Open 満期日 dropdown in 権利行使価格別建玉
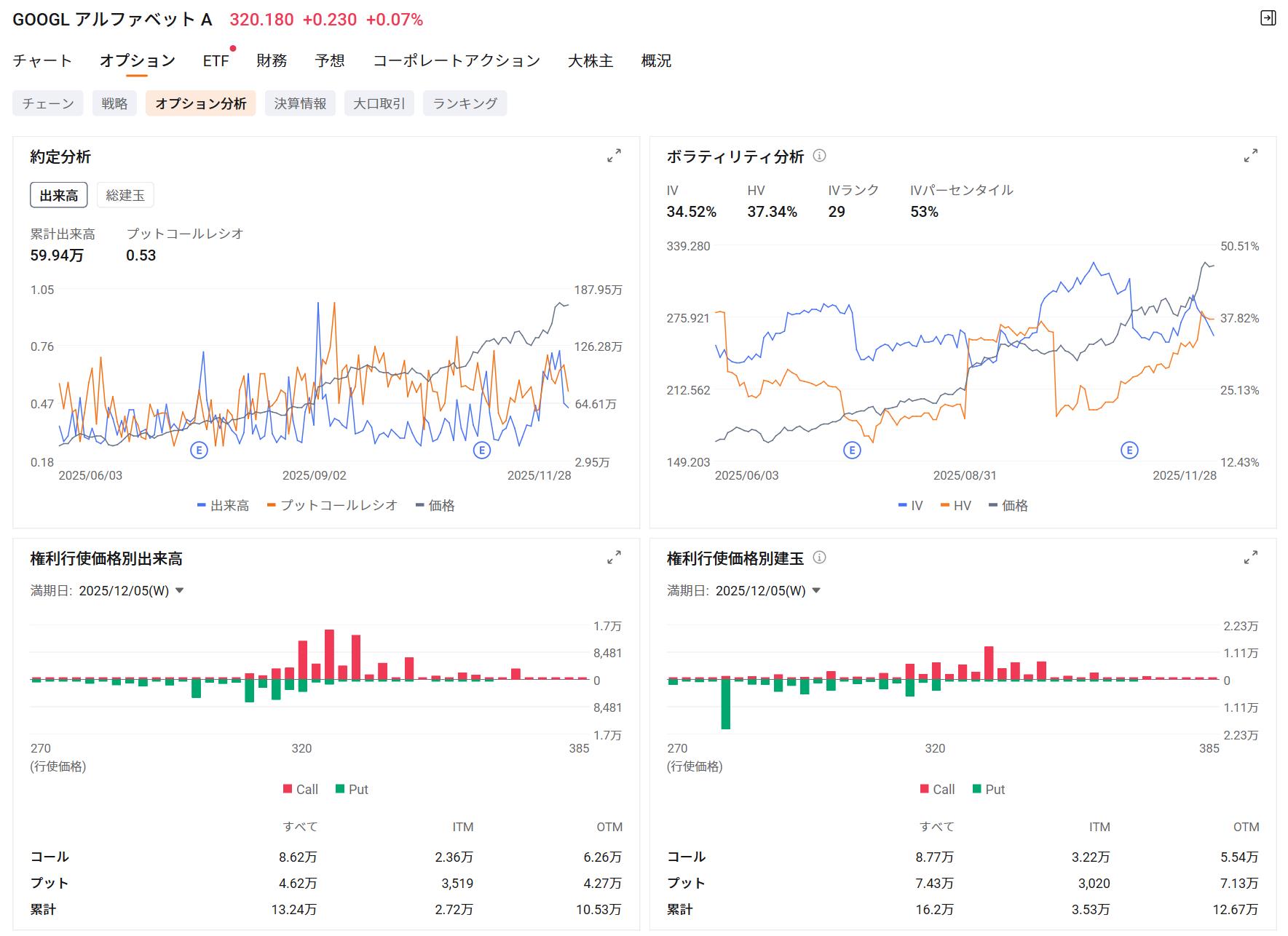The height and width of the screenshot is (936, 1288). pos(768,590)
